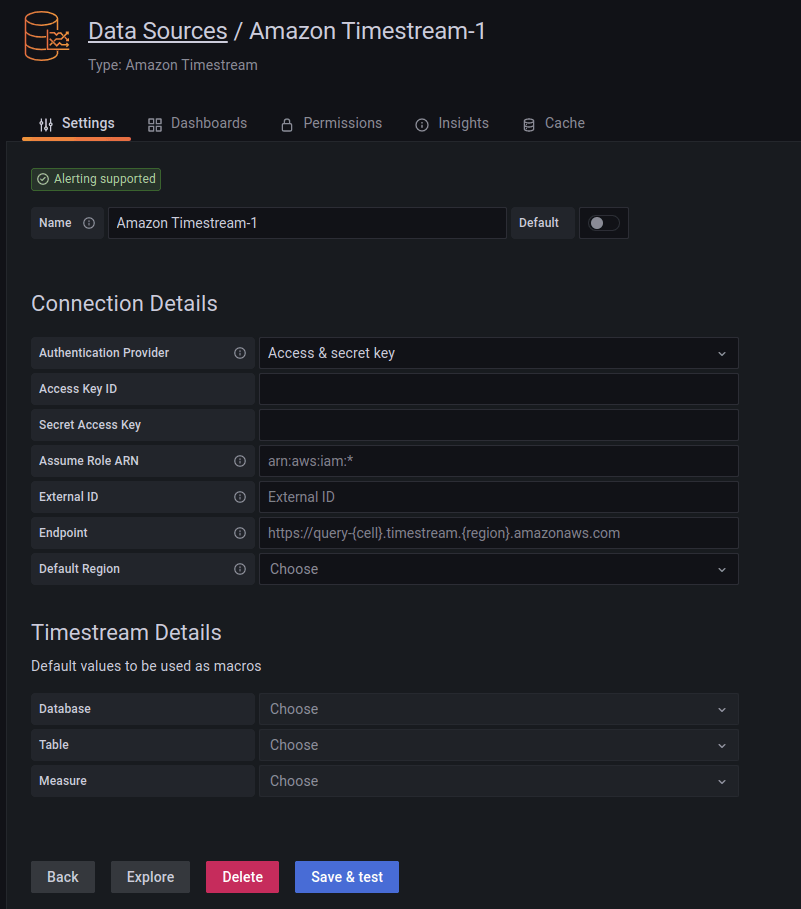Click the Dashboards tab grid icon
Image resolution: width=801 pixels, height=909 pixels.
(x=155, y=125)
